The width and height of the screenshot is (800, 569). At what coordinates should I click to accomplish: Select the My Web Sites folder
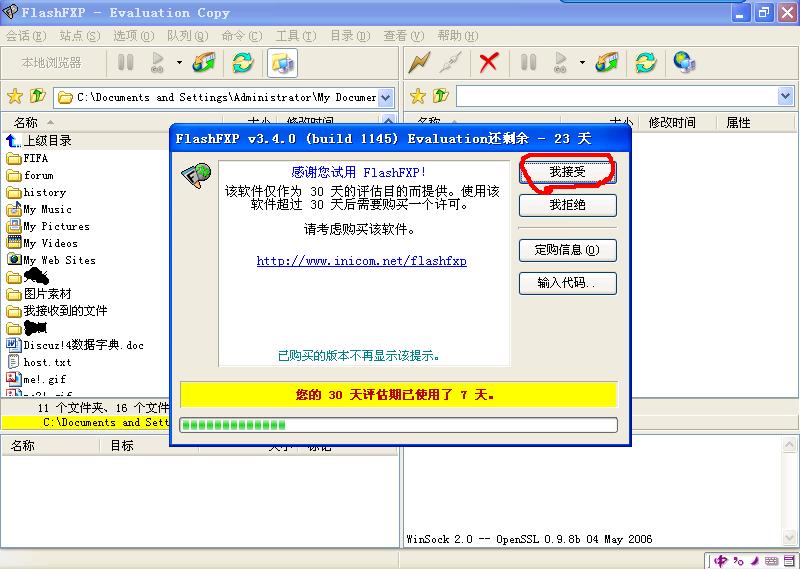52,260
